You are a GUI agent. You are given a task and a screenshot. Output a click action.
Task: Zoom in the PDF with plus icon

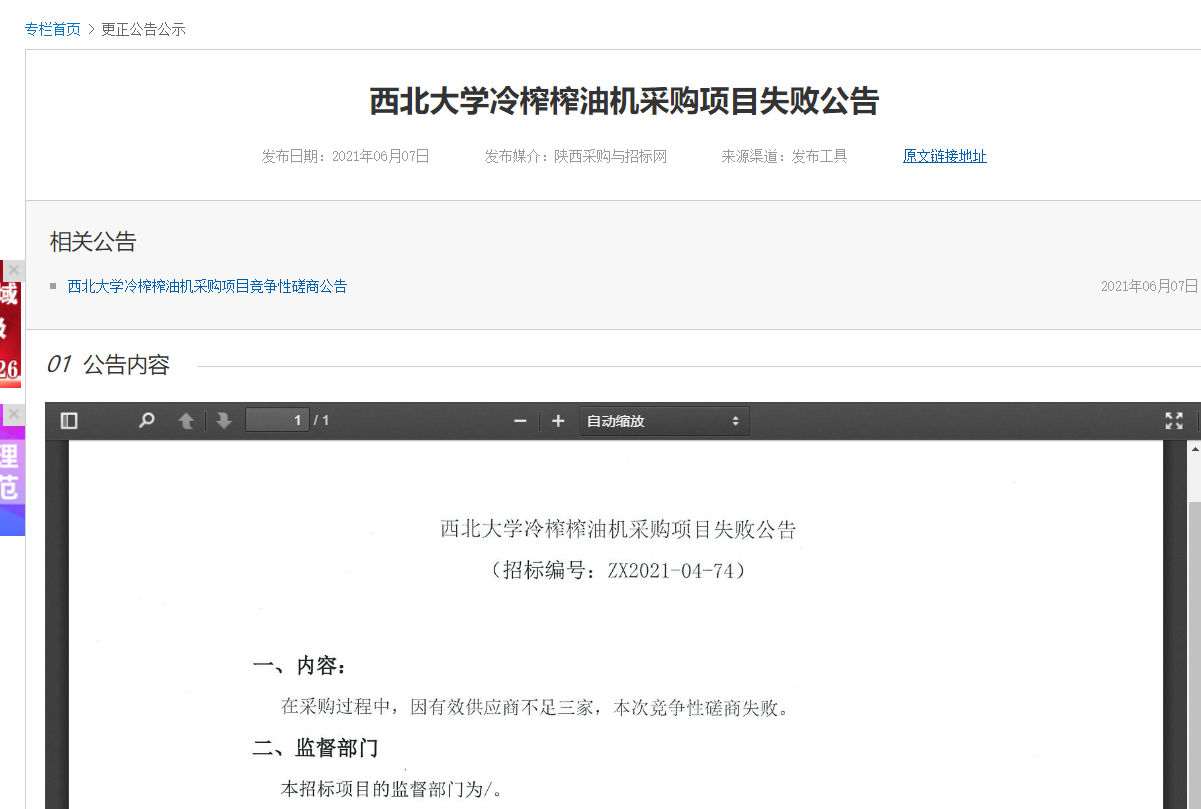pyautogui.click(x=558, y=421)
